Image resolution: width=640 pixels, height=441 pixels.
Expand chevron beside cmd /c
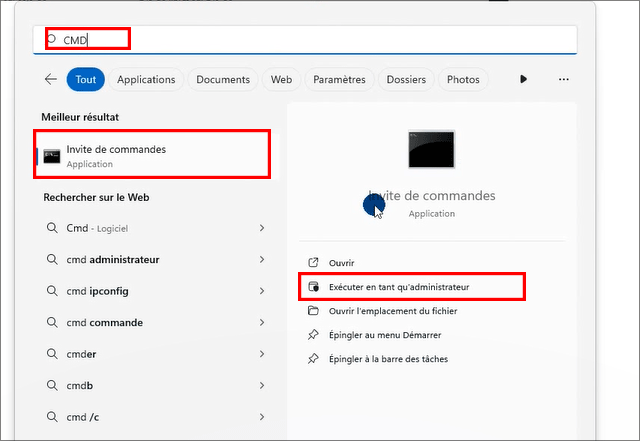(262, 416)
